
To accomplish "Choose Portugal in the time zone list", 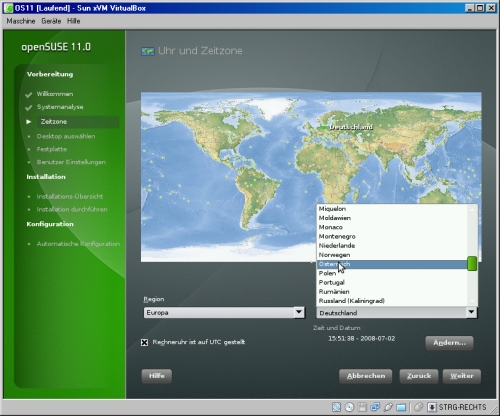I will pyautogui.click(x=392, y=283).
